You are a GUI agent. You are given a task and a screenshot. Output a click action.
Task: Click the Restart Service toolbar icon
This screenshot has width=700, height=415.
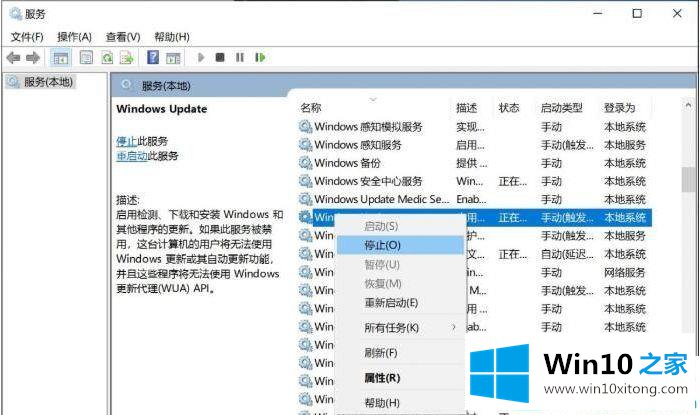pyautogui.click(x=260, y=58)
